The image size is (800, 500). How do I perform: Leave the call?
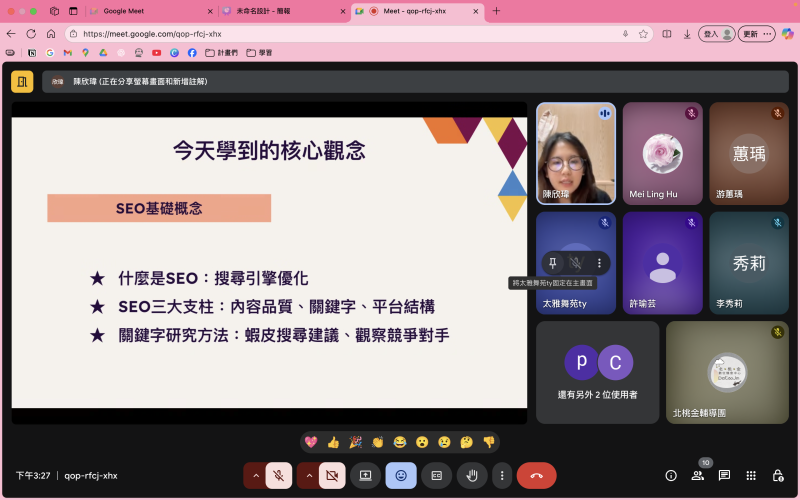(x=536, y=476)
